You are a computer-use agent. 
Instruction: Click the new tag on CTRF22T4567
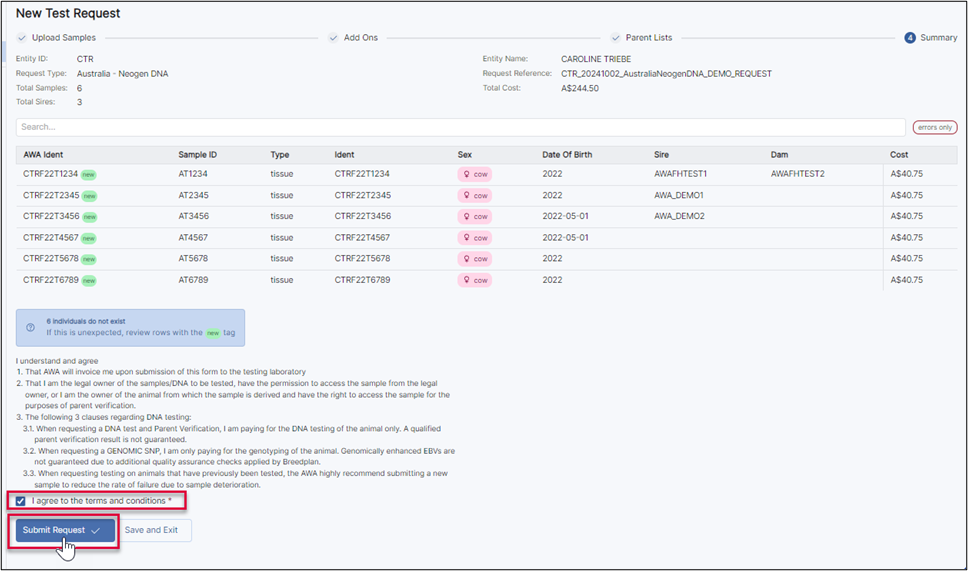click(x=89, y=238)
